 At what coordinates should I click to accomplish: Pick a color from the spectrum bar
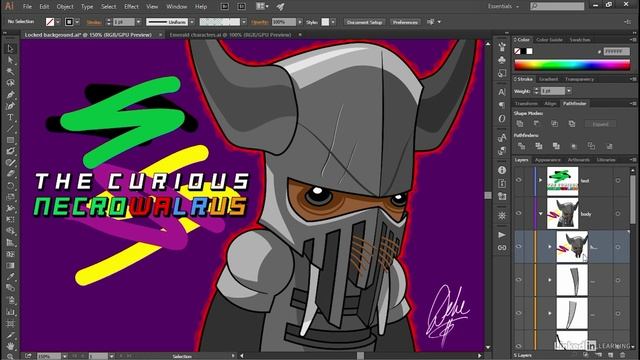point(572,65)
